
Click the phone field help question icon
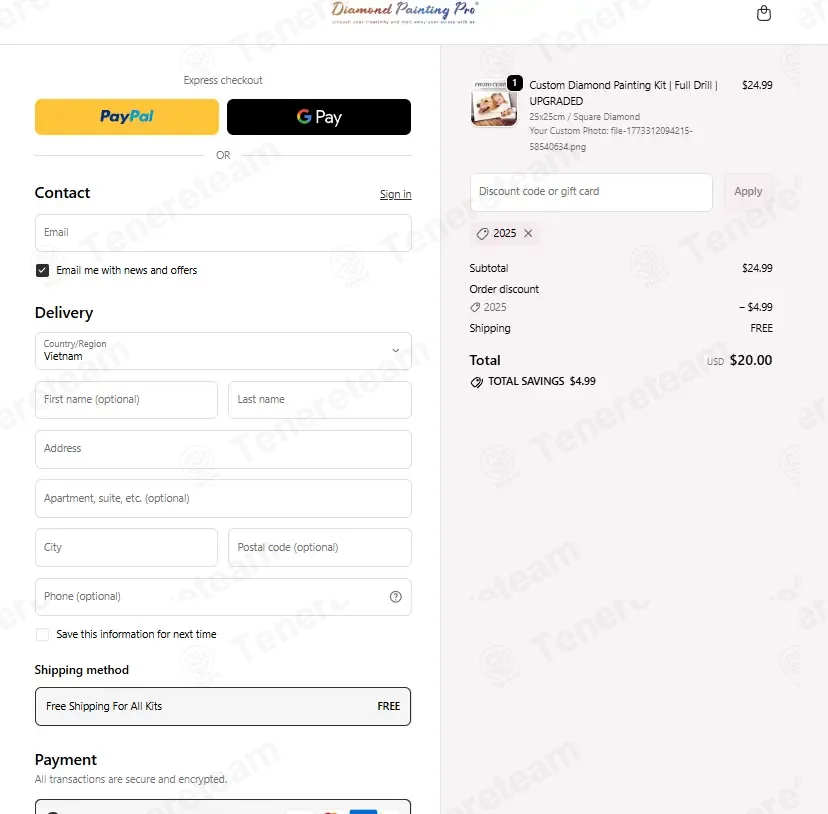tap(396, 596)
